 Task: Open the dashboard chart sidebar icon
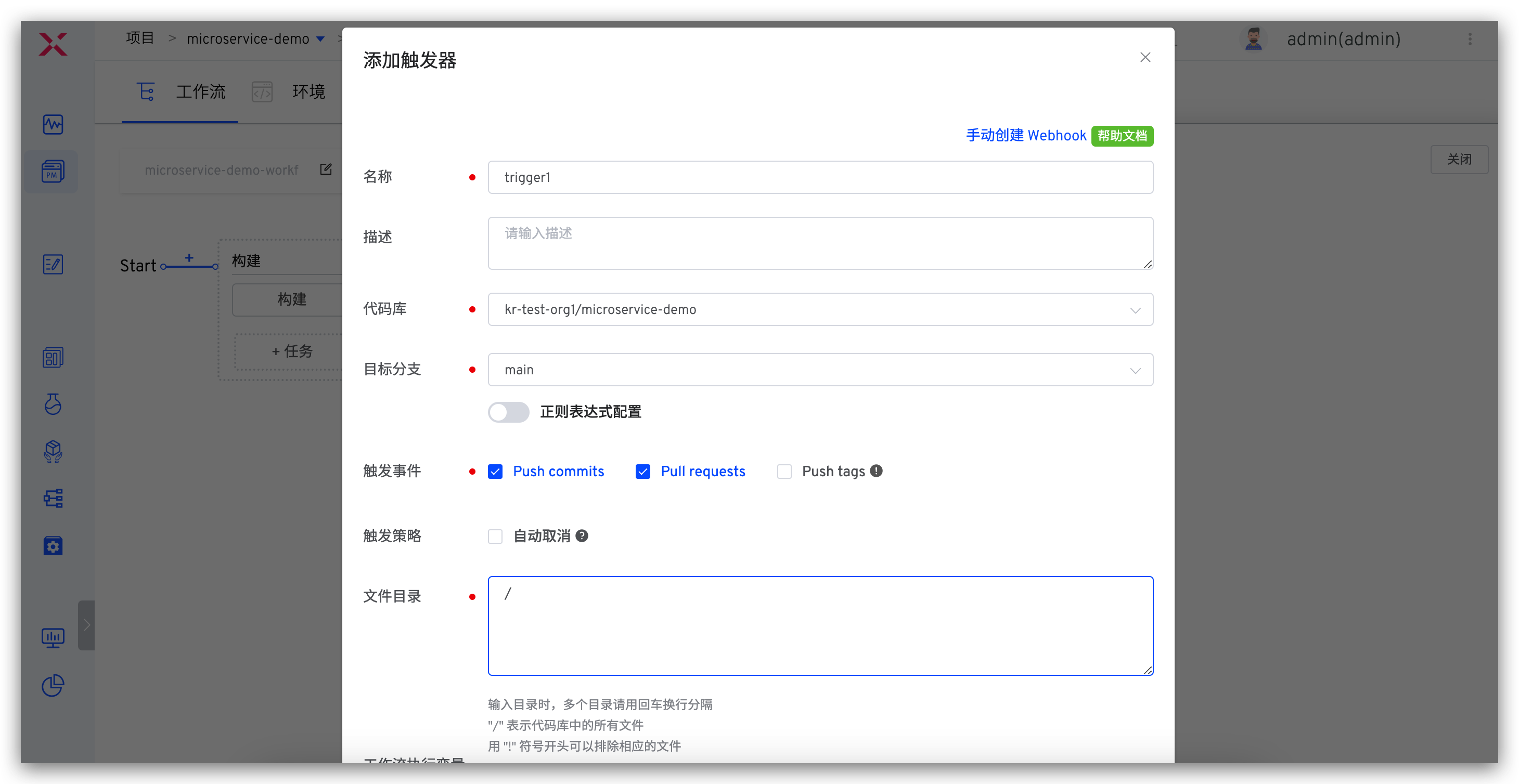[x=53, y=358]
